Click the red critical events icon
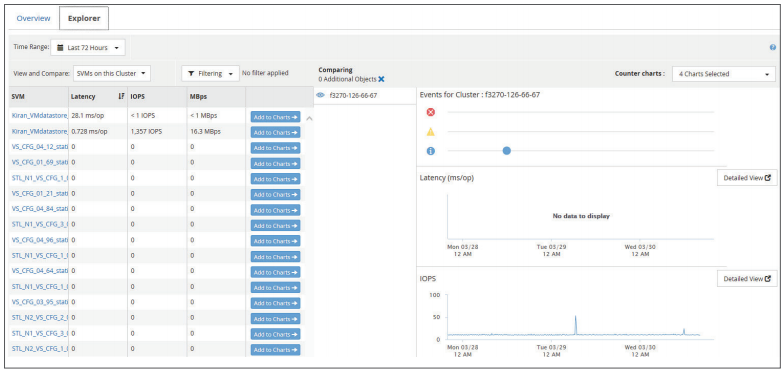Viewport: 784px width, 372px height. coord(430,112)
